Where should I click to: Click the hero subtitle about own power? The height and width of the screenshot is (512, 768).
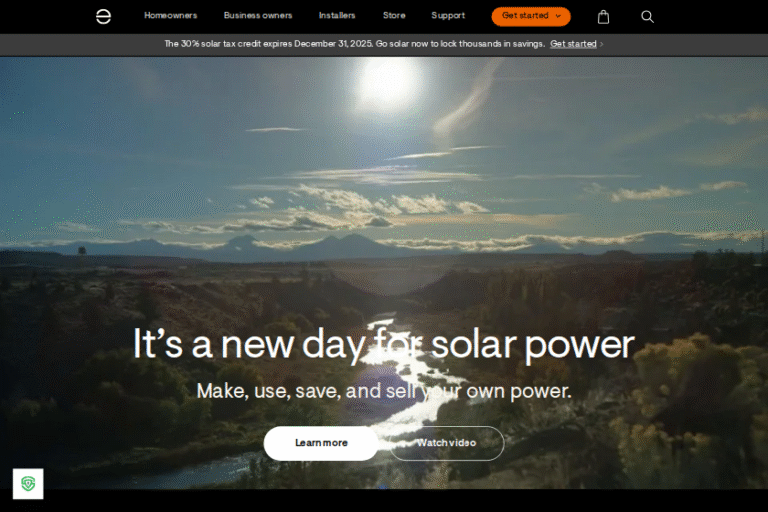click(x=384, y=391)
